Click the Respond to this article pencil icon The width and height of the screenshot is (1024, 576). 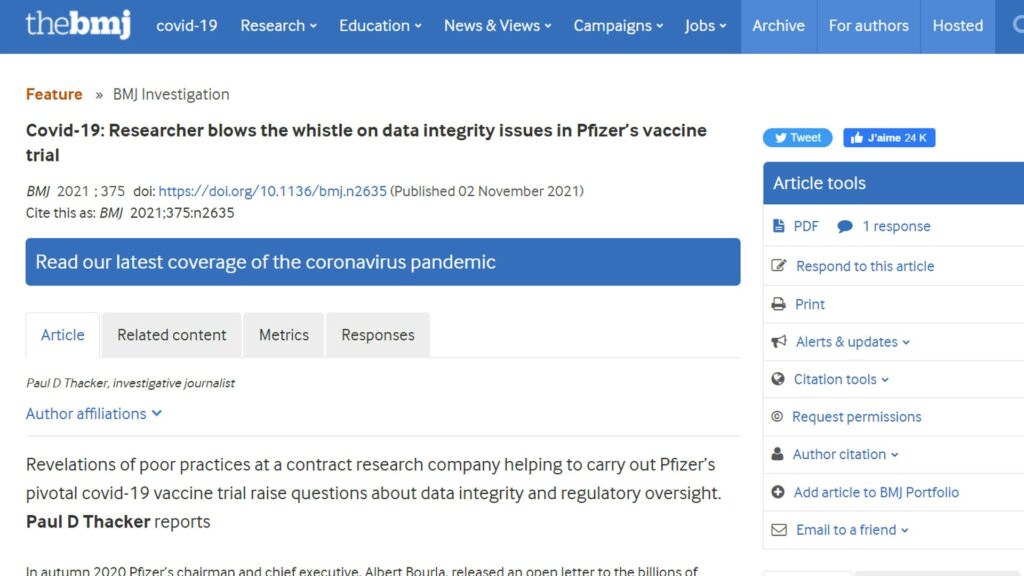pos(778,265)
